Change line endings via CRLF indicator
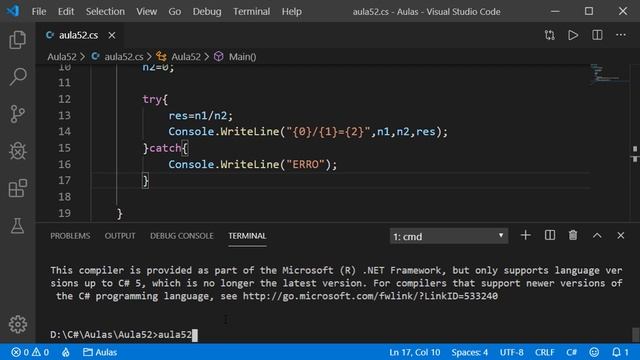This screenshot has height=360, width=640. 544,352
